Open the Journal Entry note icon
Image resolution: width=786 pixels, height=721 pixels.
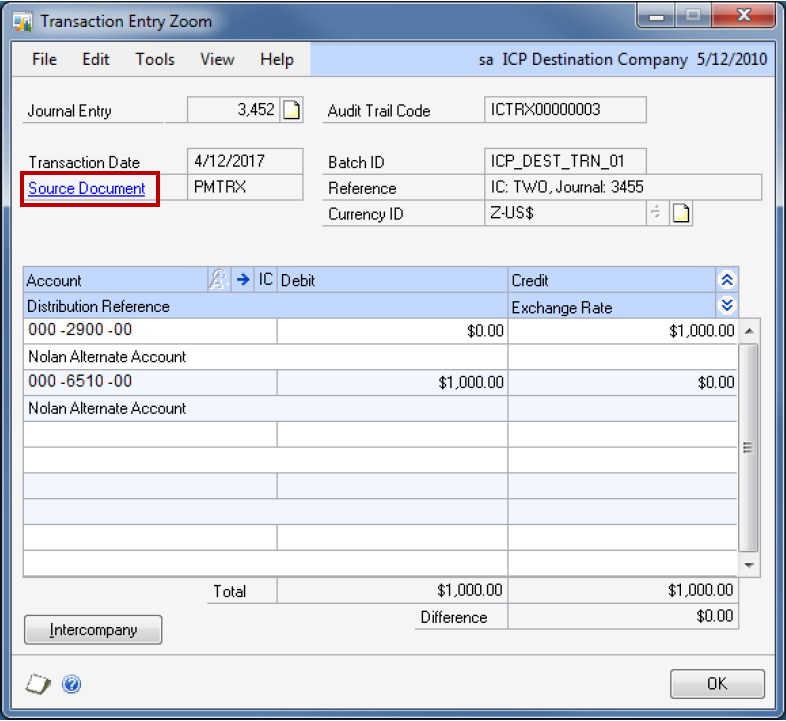click(x=291, y=111)
